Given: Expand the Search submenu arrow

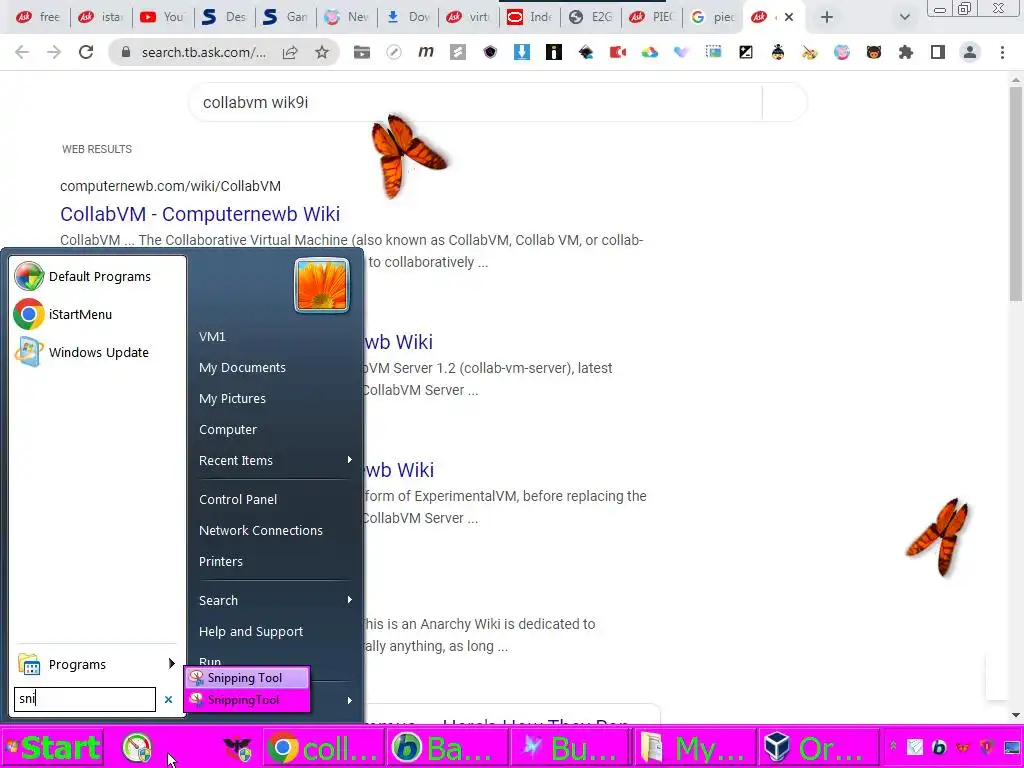Looking at the screenshot, I should (349, 600).
